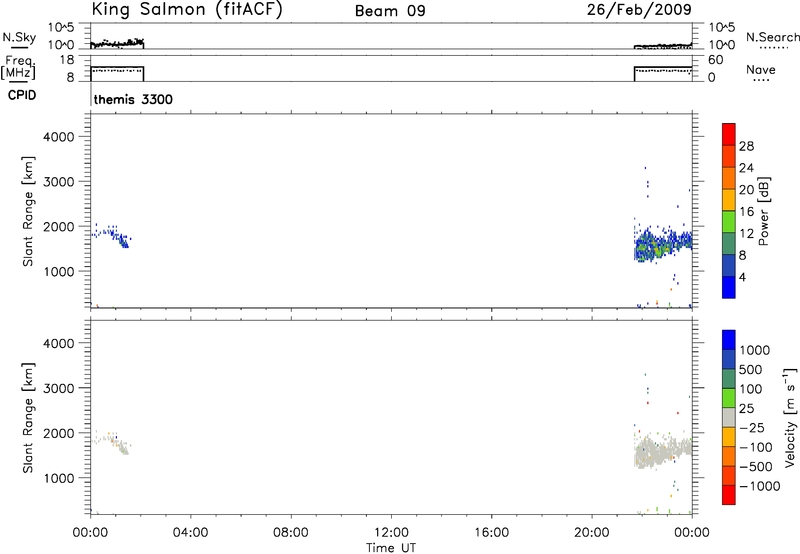Click the power panel 'Slant Range [km]' label
Viewport: 800px width, 554px height.
click(x=27, y=211)
